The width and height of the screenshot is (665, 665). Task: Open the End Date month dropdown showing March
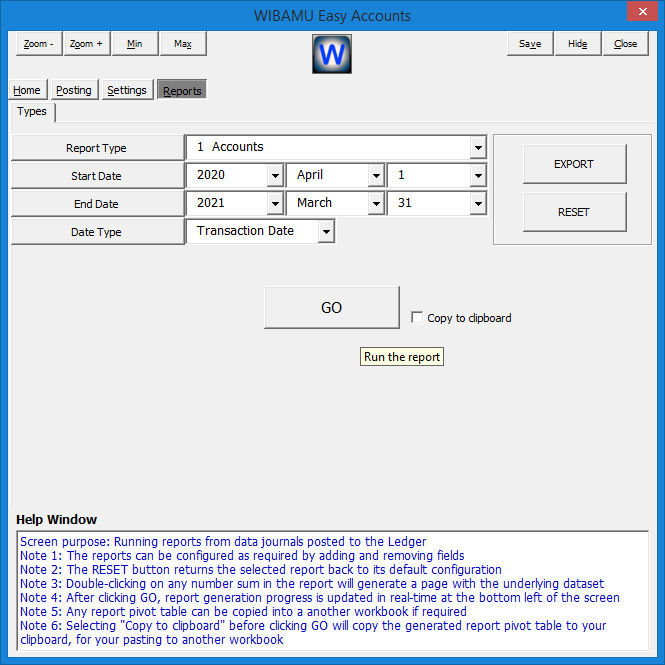(x=376, y=204)
